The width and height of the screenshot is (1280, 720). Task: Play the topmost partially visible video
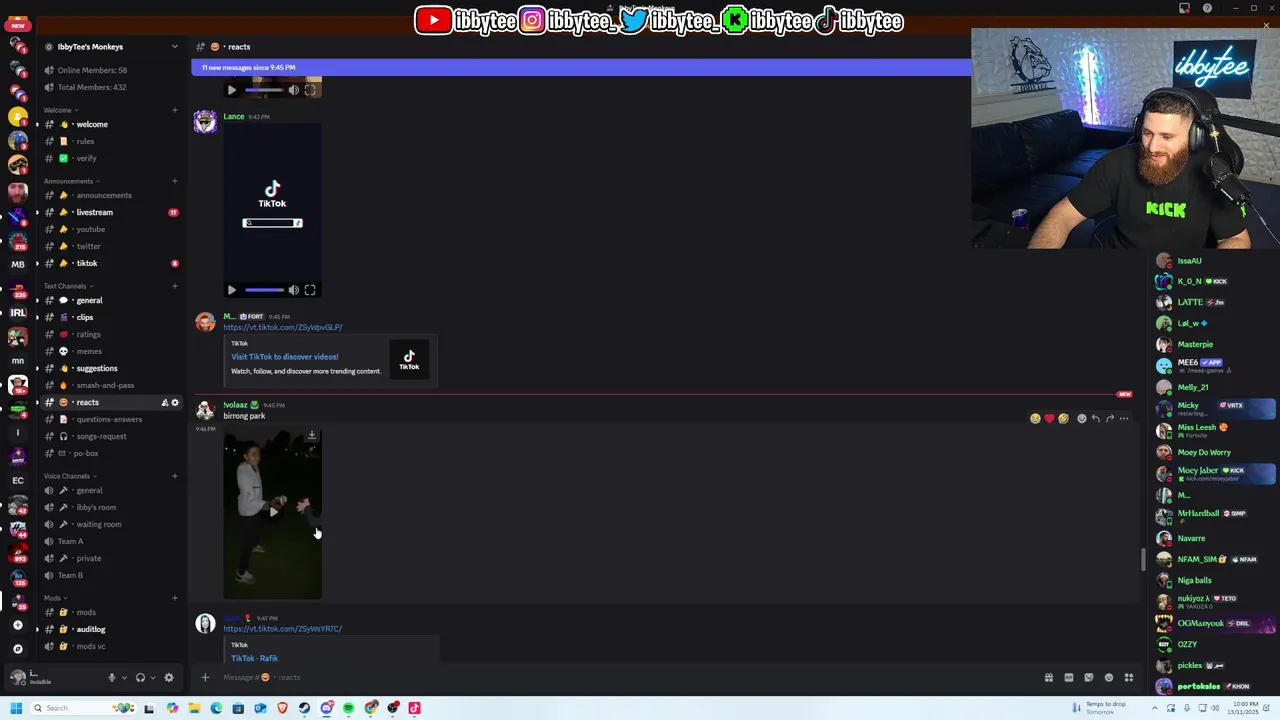(232, 90)
